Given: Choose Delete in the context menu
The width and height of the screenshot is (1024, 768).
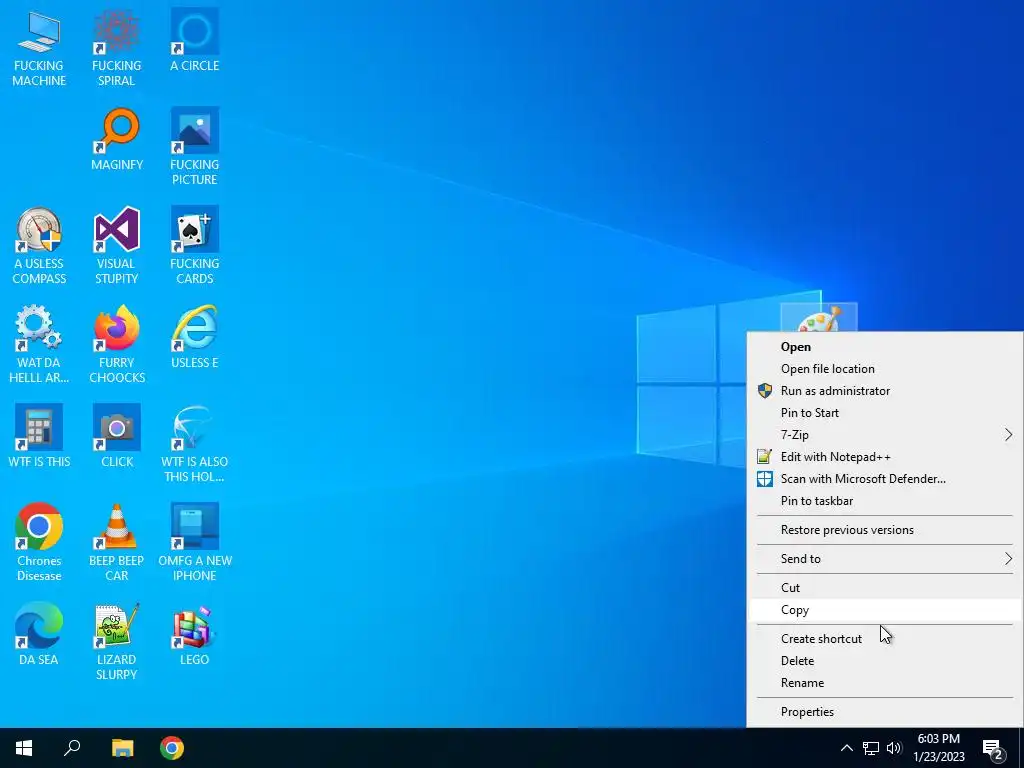Looking at the screenshot, I should [x=884, y=661].
